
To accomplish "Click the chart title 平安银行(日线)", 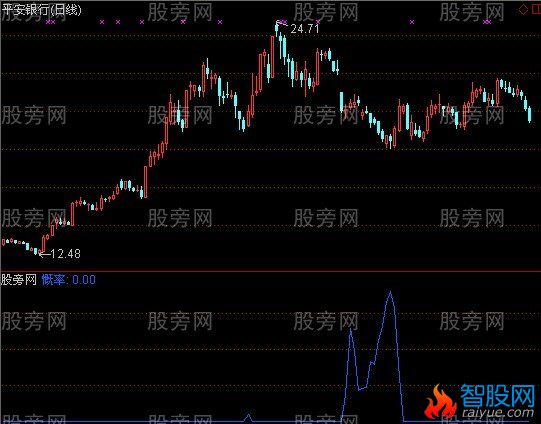I will pyautogui.click(x=41, y=10).
